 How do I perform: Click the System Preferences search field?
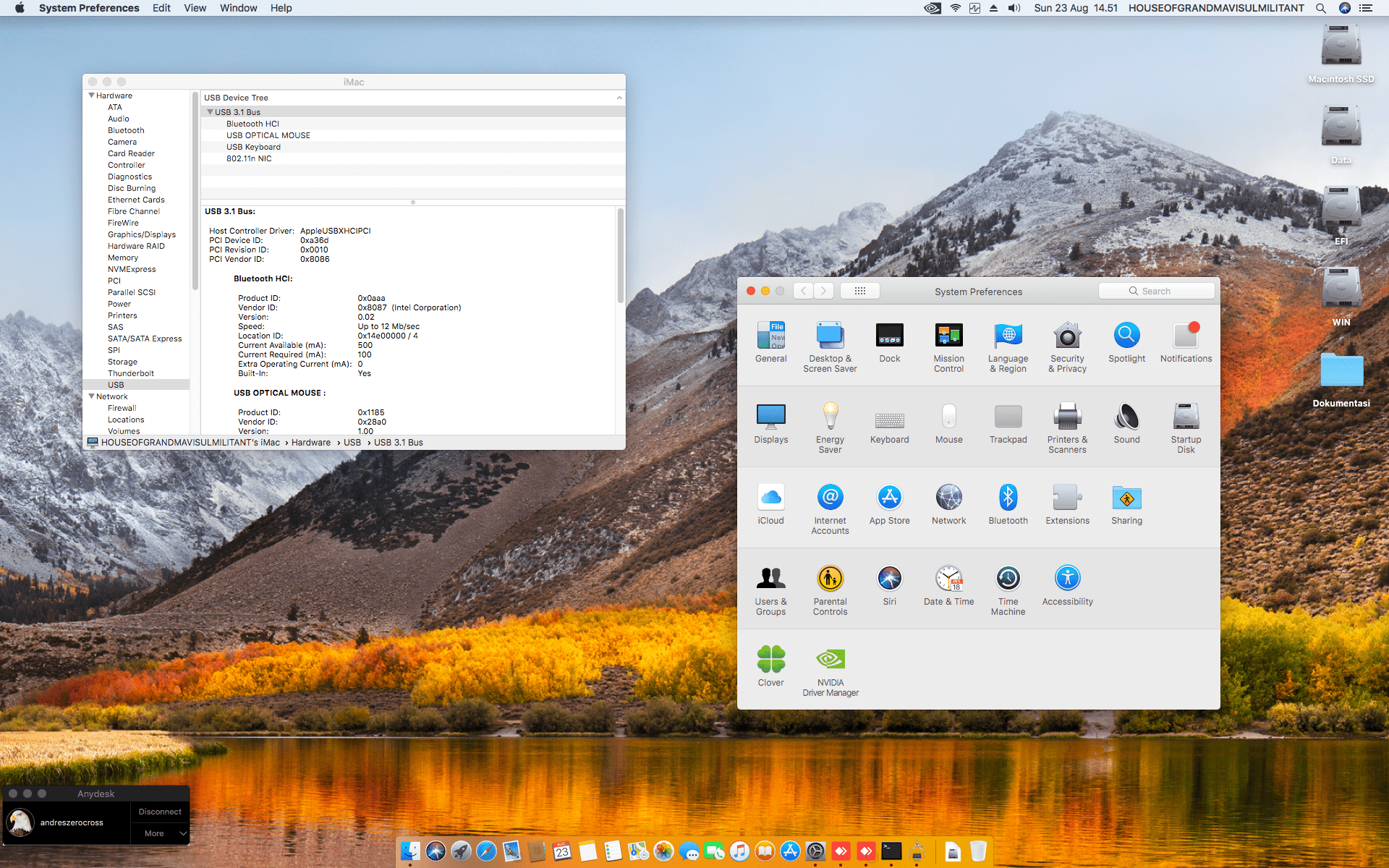[1156, 291]
